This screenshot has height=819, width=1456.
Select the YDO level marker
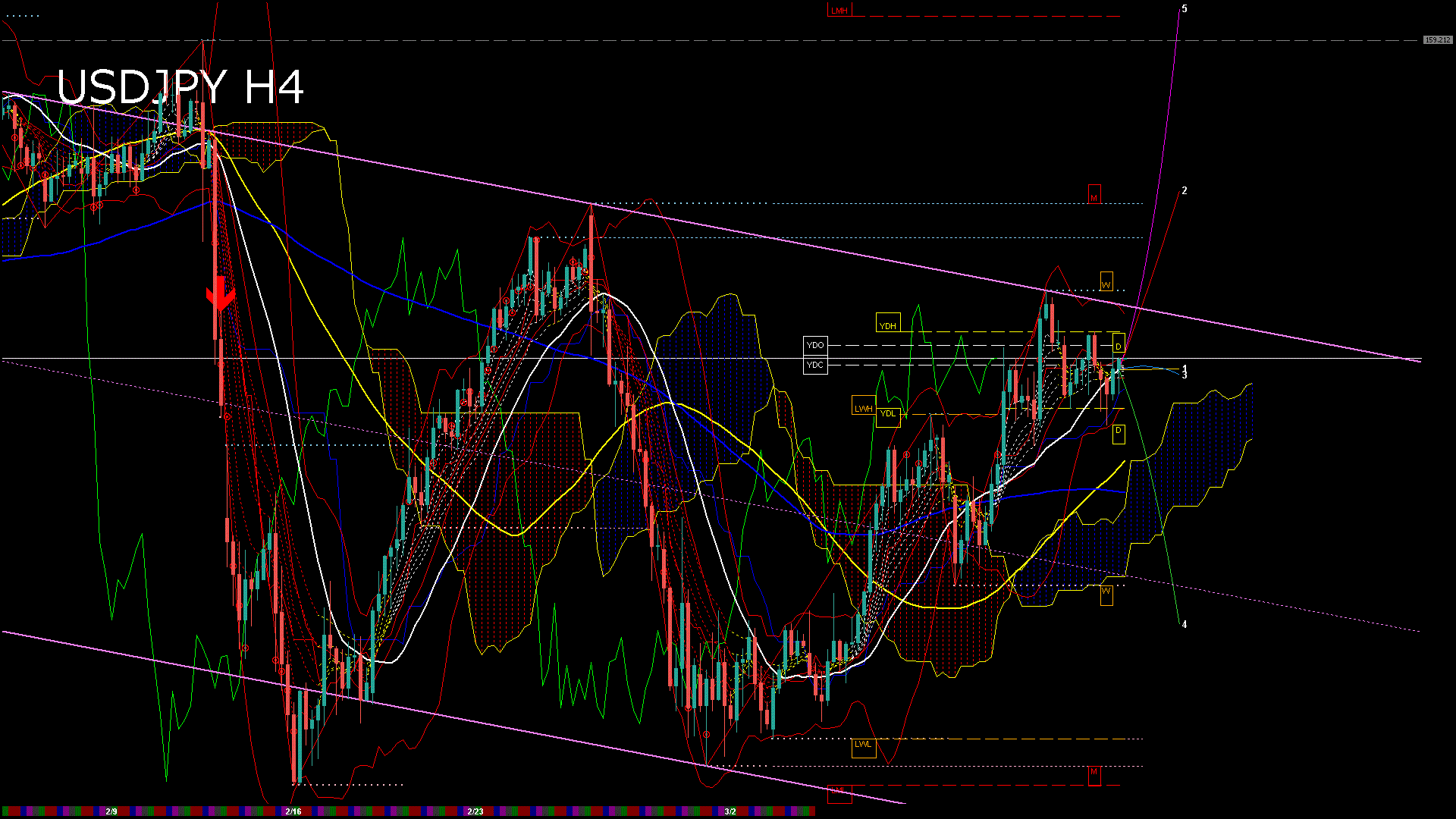click(x=815, y=344)
